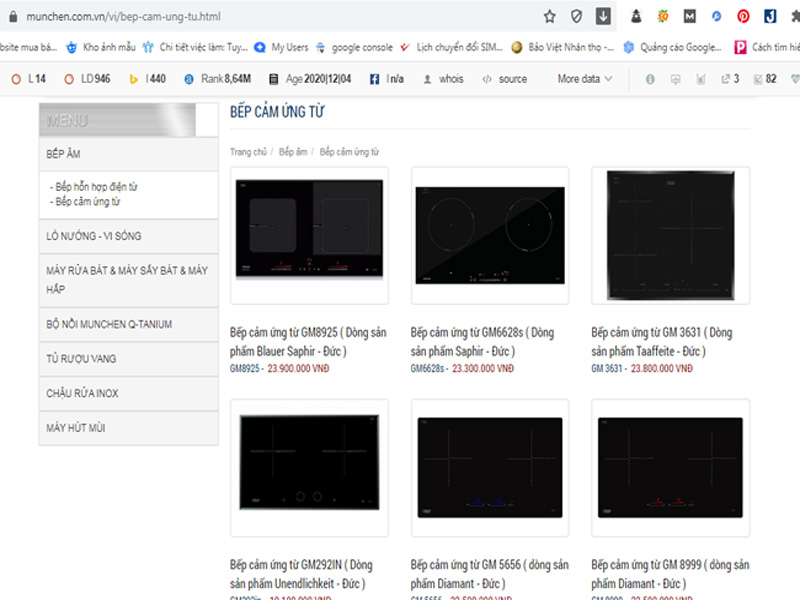Click the L 14 links metric

(29, 79)
